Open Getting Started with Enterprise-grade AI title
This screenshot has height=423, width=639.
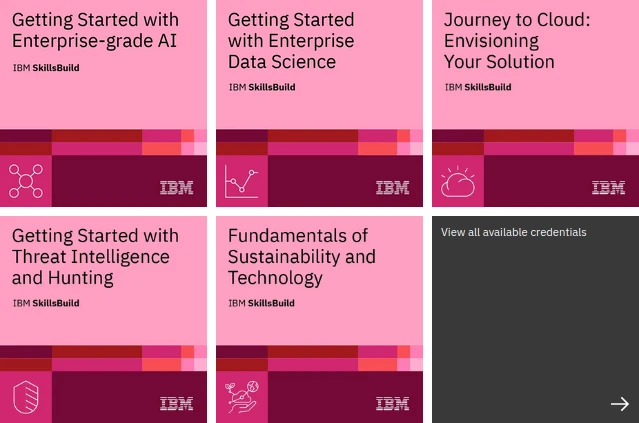pos(96,30)
